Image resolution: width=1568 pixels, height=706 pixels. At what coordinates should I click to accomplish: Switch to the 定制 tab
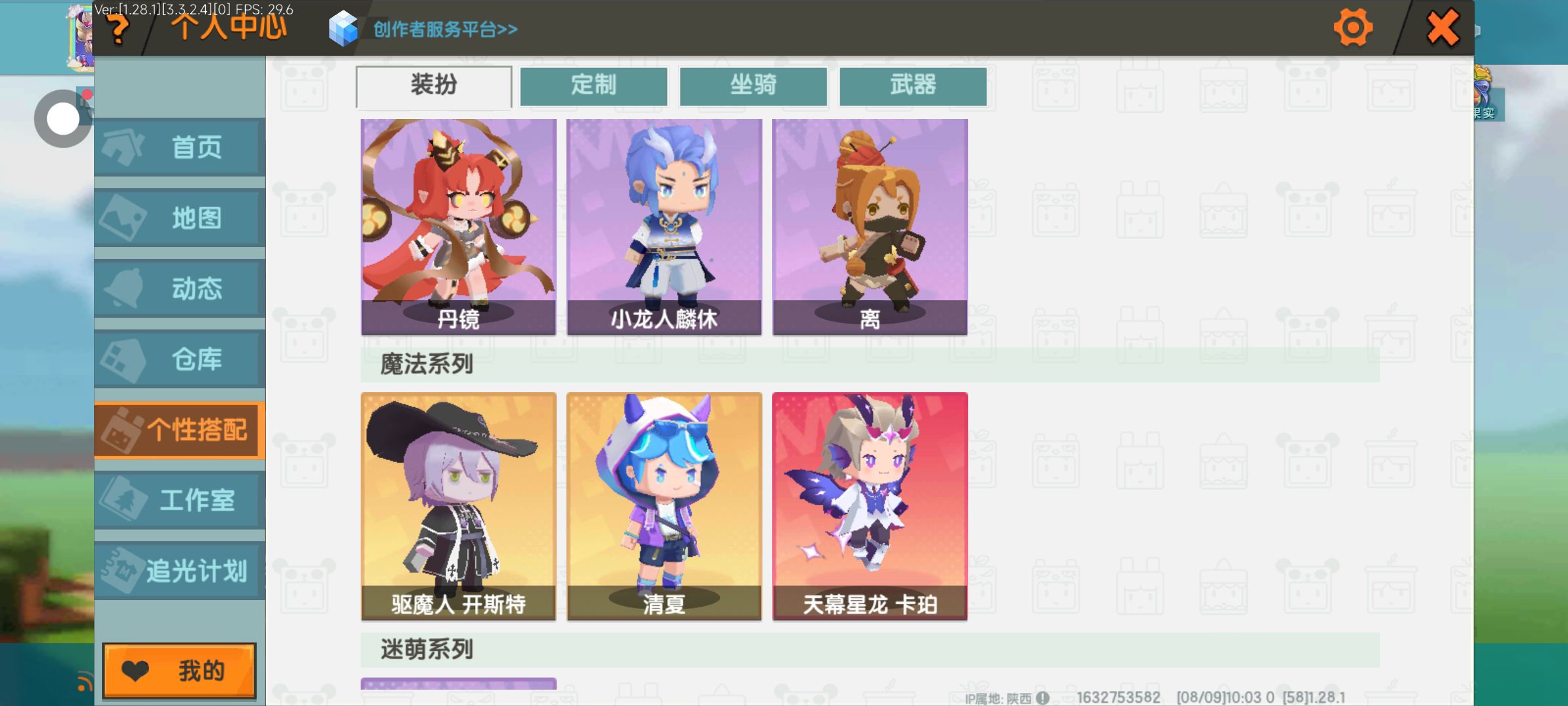(594, 86)
